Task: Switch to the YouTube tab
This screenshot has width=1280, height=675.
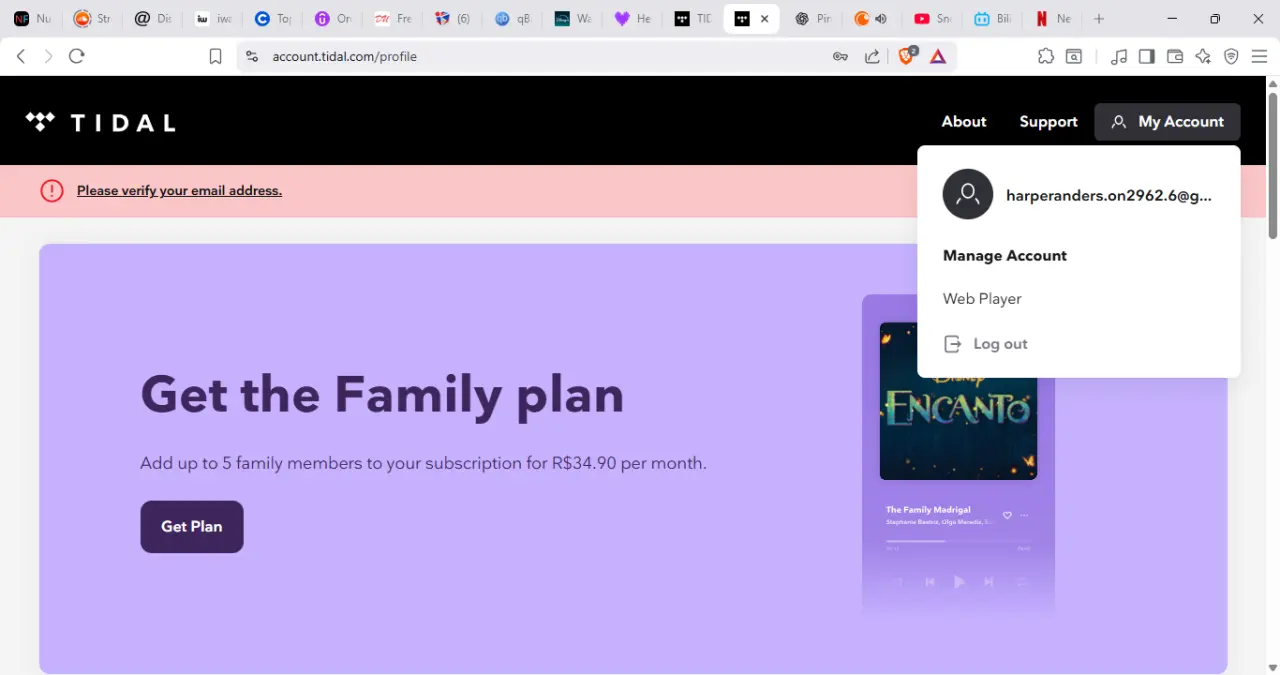Action: tap(932, 19)
